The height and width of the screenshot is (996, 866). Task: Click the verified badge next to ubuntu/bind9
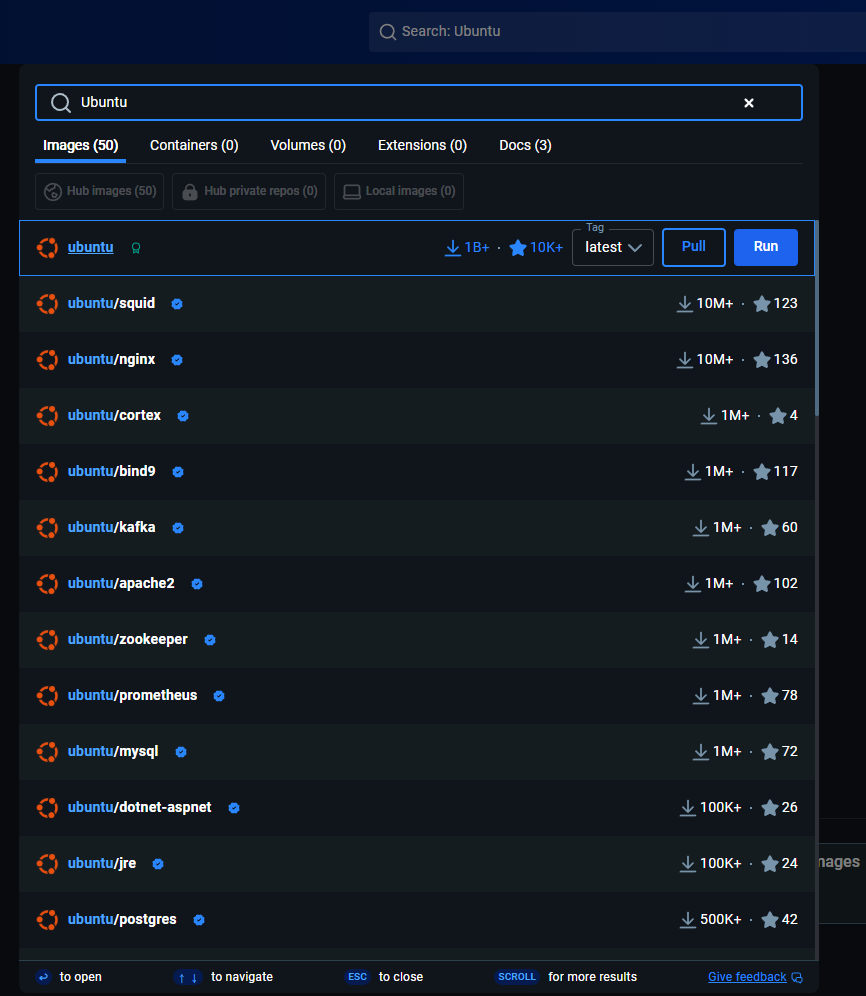pos(178,472)
